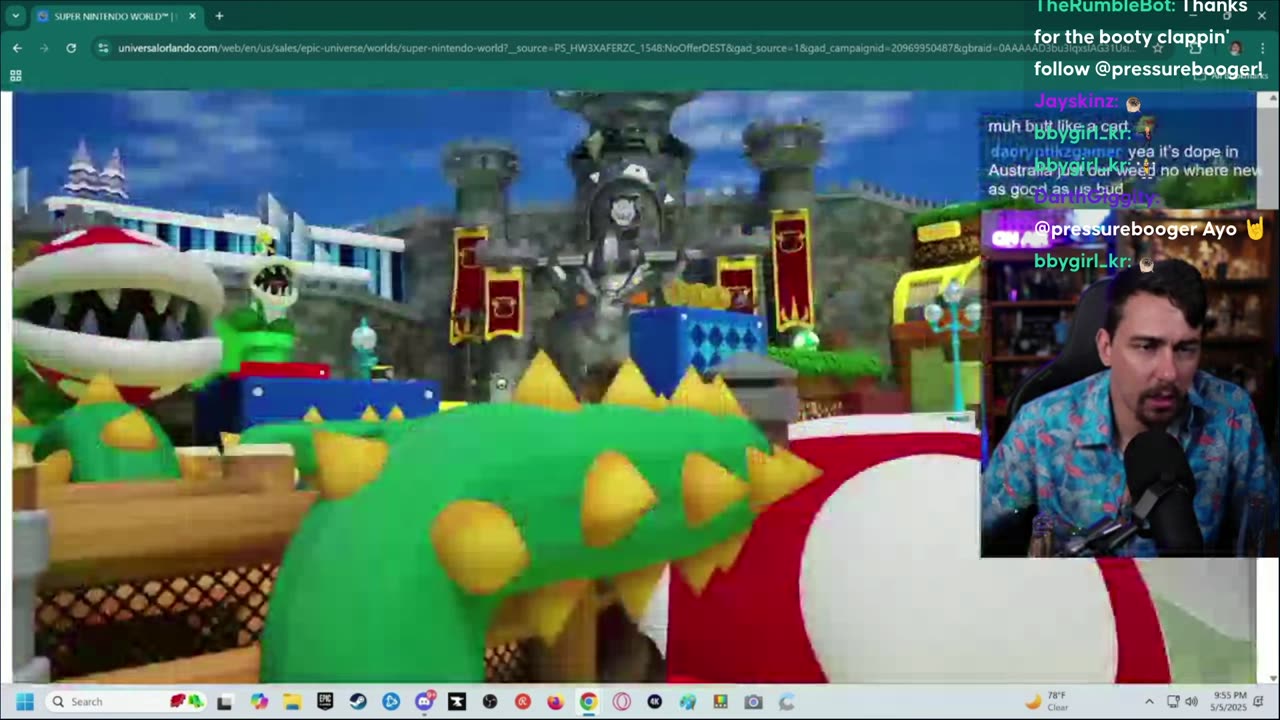Screen dimensions: 1280x720
Task: Open the notification center bell
Action: tap(1259, 702)
